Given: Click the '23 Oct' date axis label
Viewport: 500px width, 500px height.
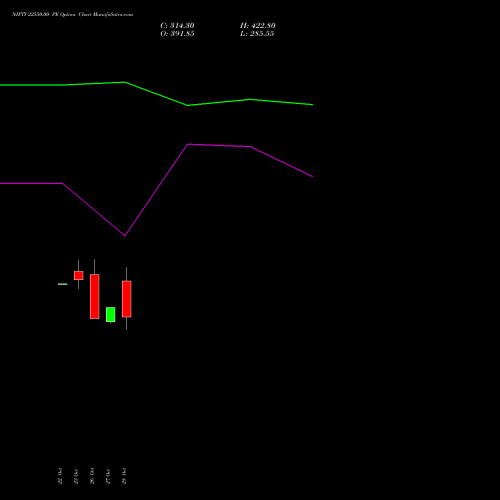Looking at the screenshot, I should [76, 476].
